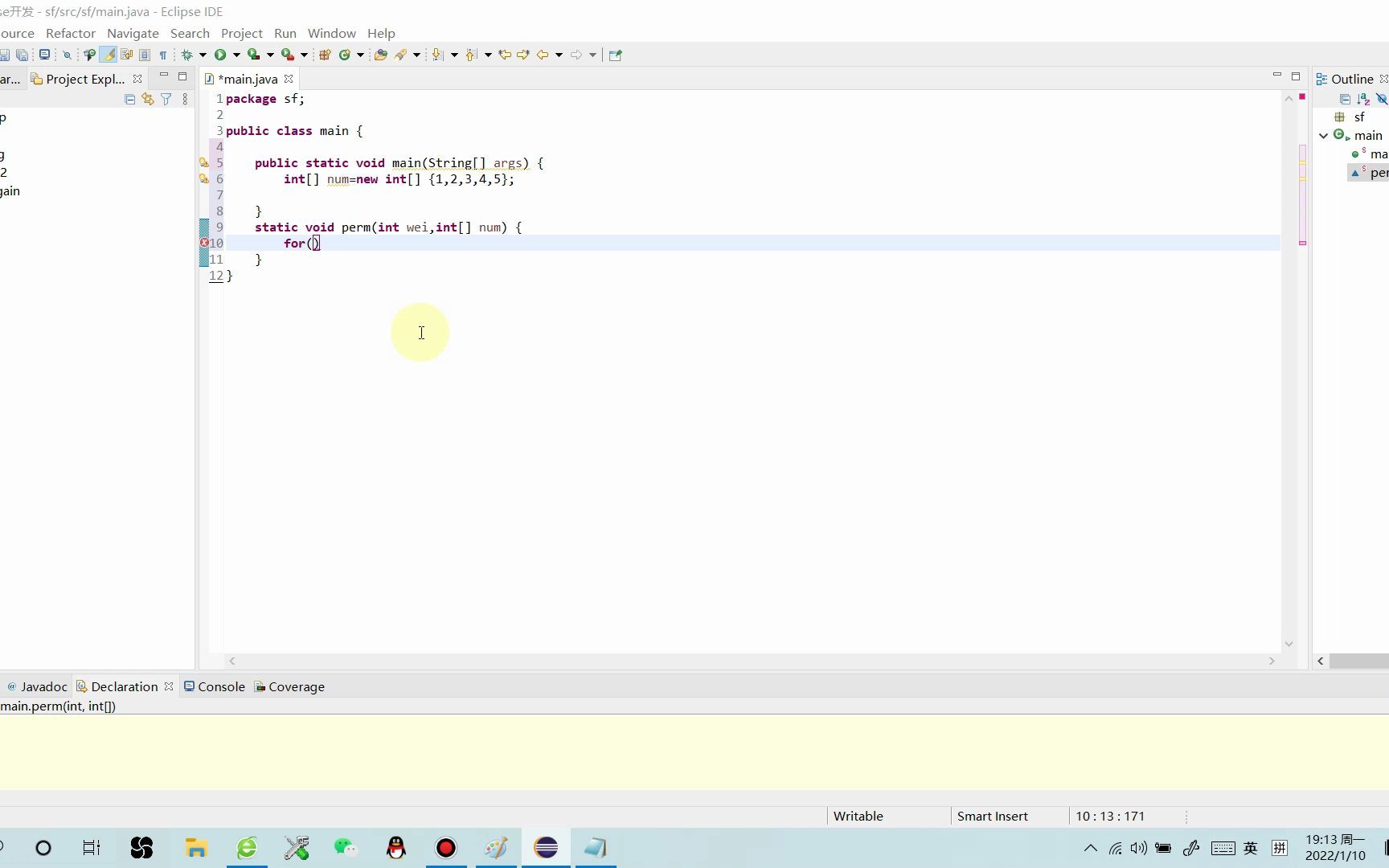1389x868 pixels.
Task: Open the New Java Class dropdown arrow
Action: [360, 55]
